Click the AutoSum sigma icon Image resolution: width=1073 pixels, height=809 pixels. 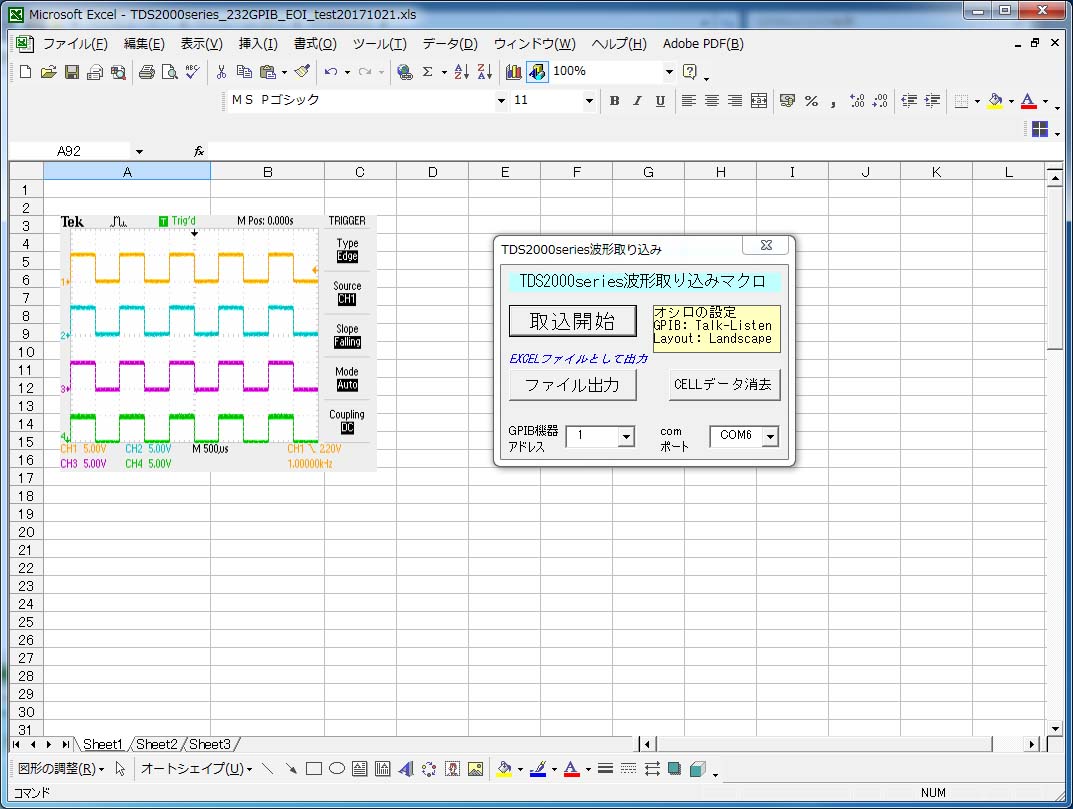point(428,72)
